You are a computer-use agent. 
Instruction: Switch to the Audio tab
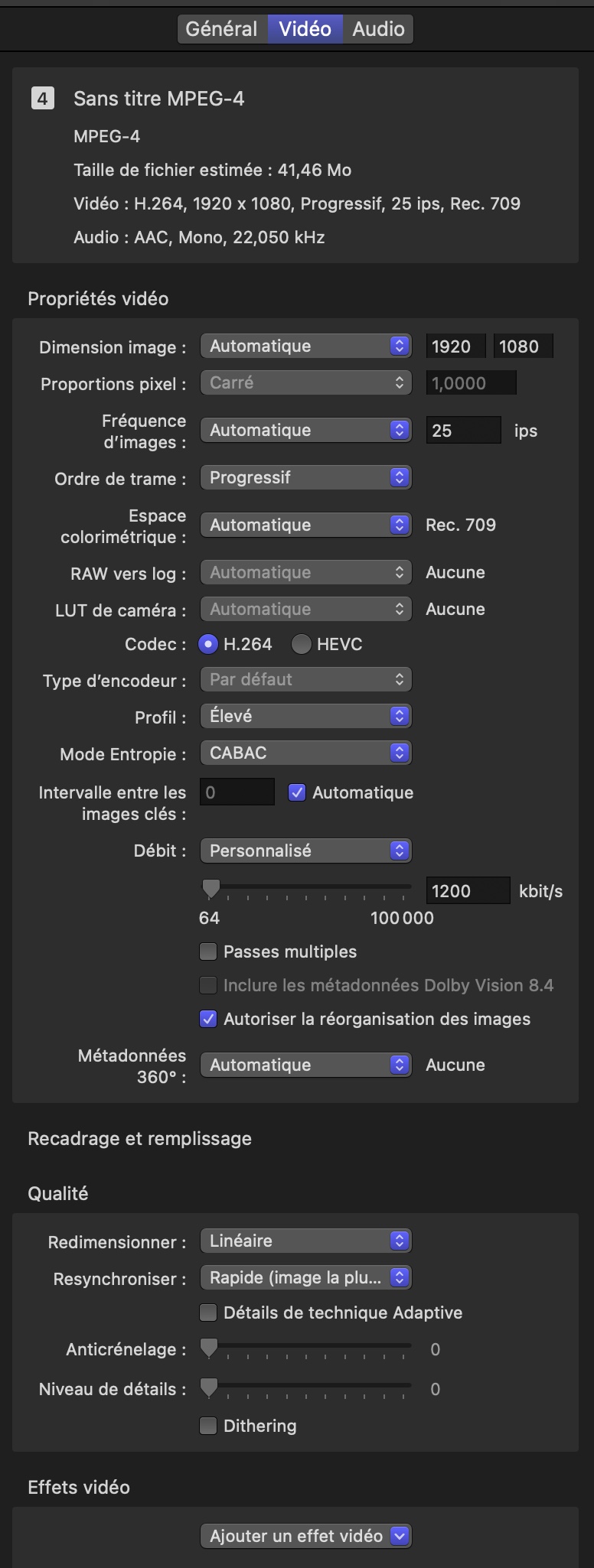(x=378, y=29)
